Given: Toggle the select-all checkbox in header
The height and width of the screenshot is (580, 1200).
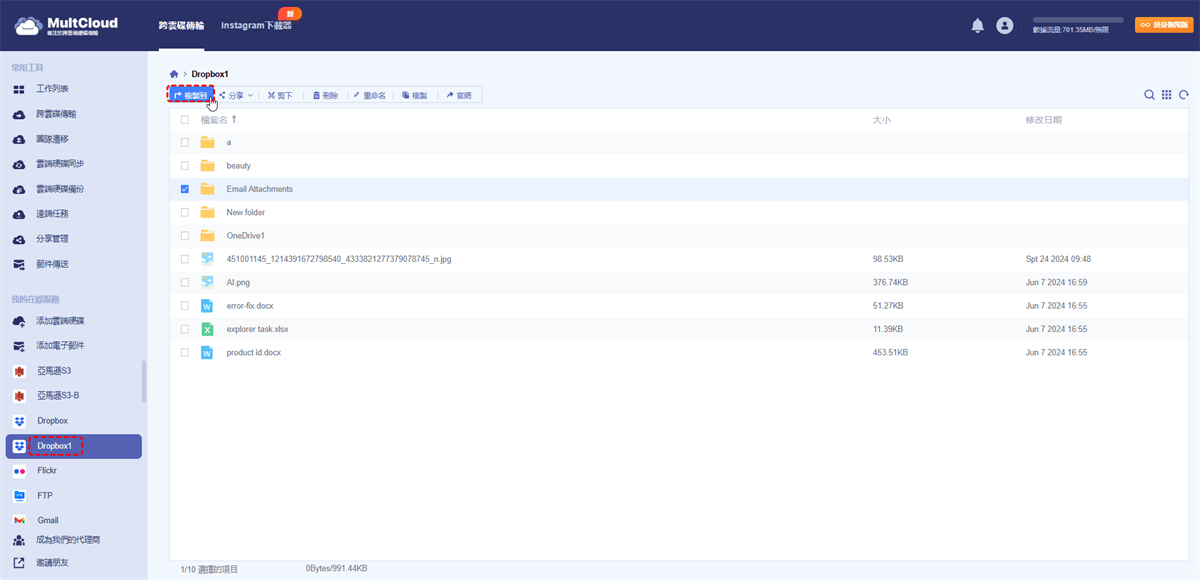Looking at the screenshot, I should 185,119.
